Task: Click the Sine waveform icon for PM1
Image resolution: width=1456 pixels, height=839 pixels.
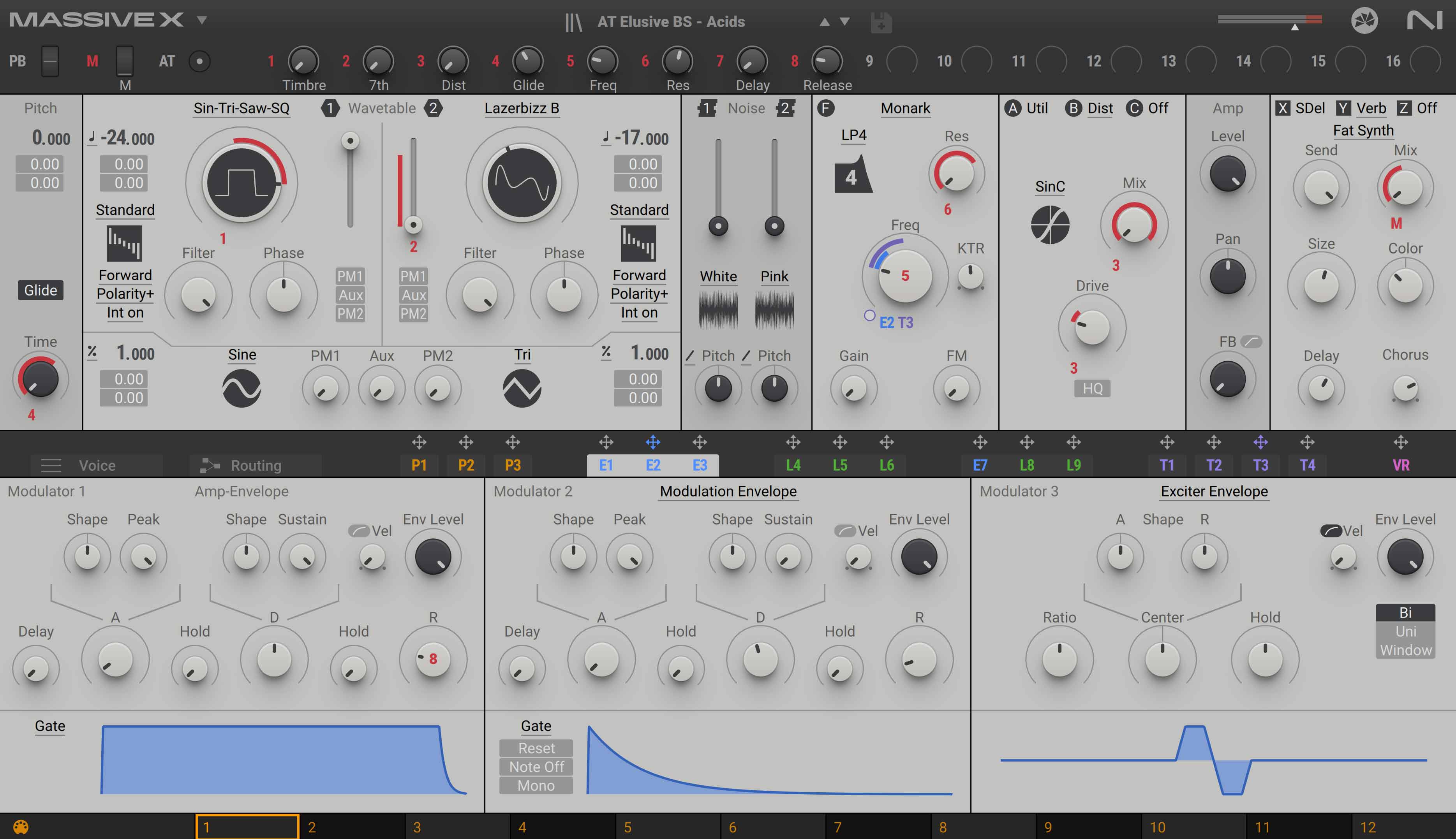Action: point(241,389)
